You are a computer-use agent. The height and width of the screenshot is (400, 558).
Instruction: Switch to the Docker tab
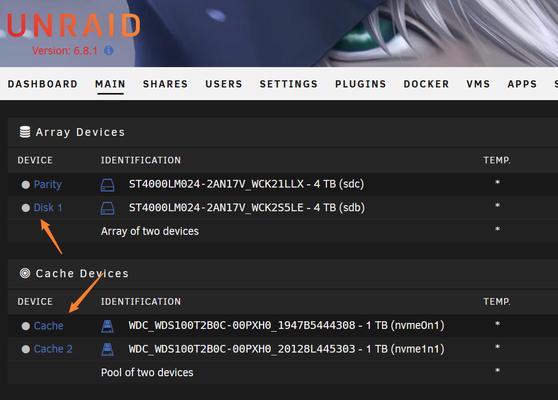pyautogui.click(x=426, y=84)
